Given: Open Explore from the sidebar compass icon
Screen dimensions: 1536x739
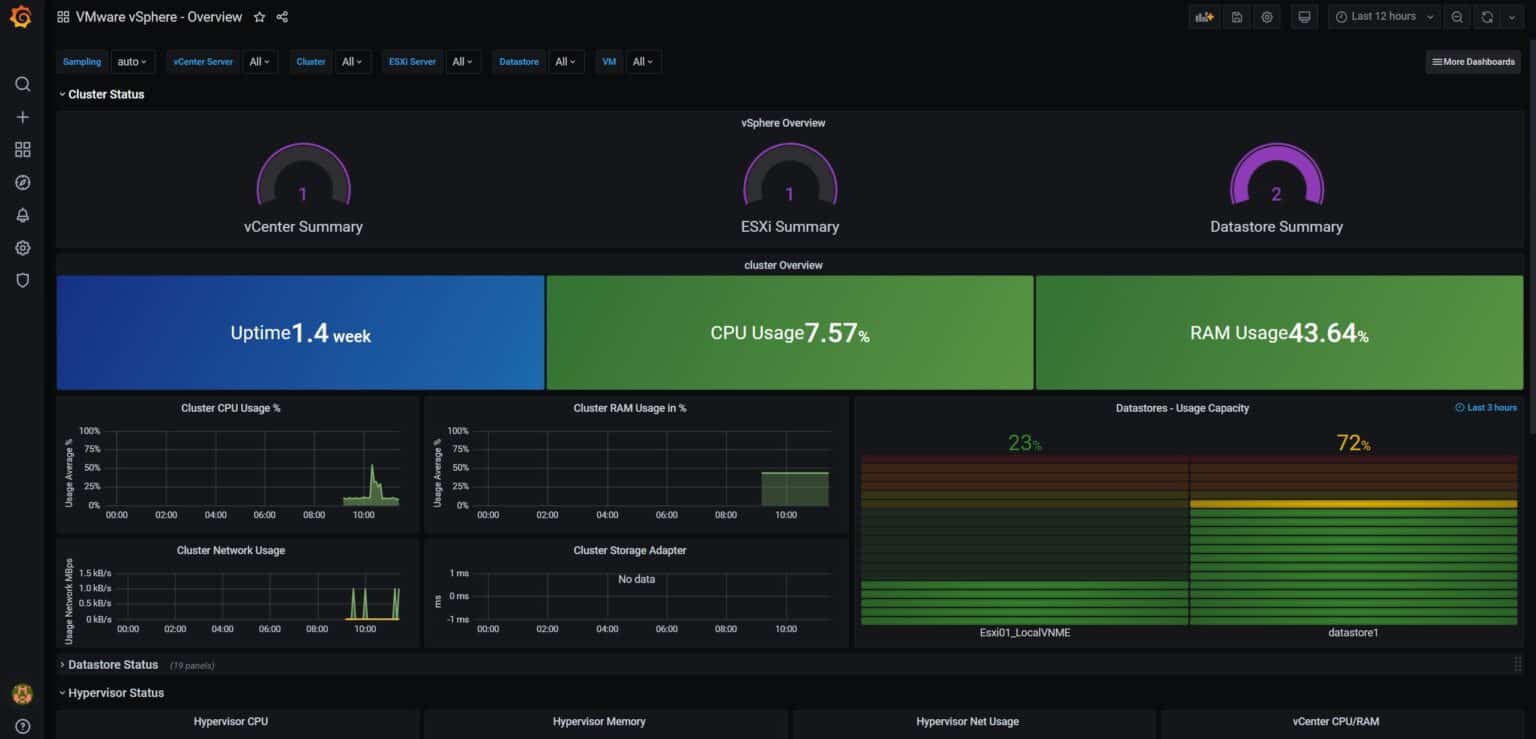Looking at the screenshot, I should 22,182.
